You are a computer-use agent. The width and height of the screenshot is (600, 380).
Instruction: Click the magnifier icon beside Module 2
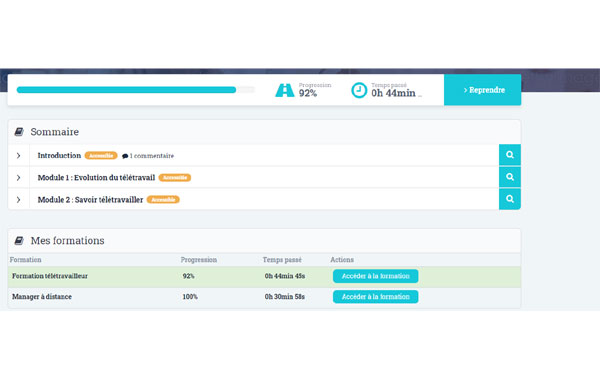point(510,199)
